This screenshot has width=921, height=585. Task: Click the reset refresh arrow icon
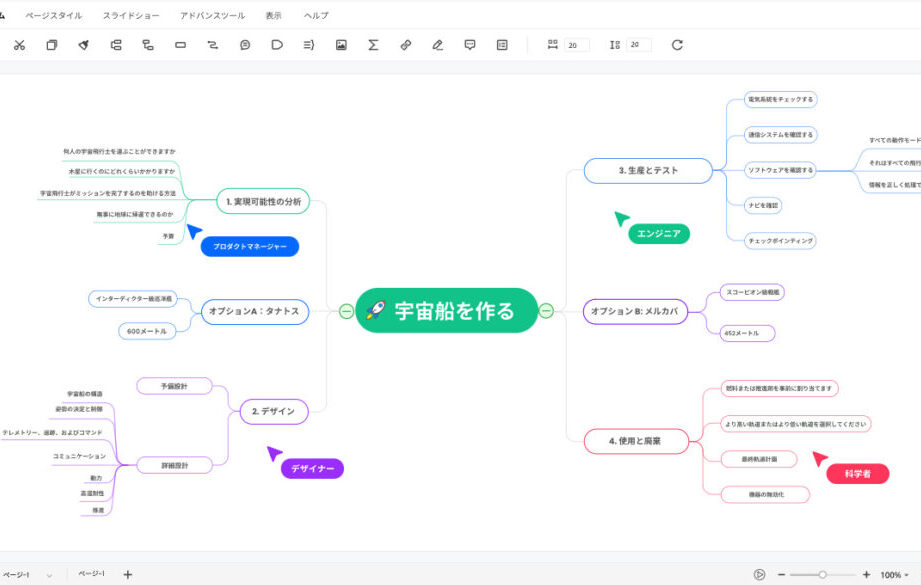click(x=677, y=45)
